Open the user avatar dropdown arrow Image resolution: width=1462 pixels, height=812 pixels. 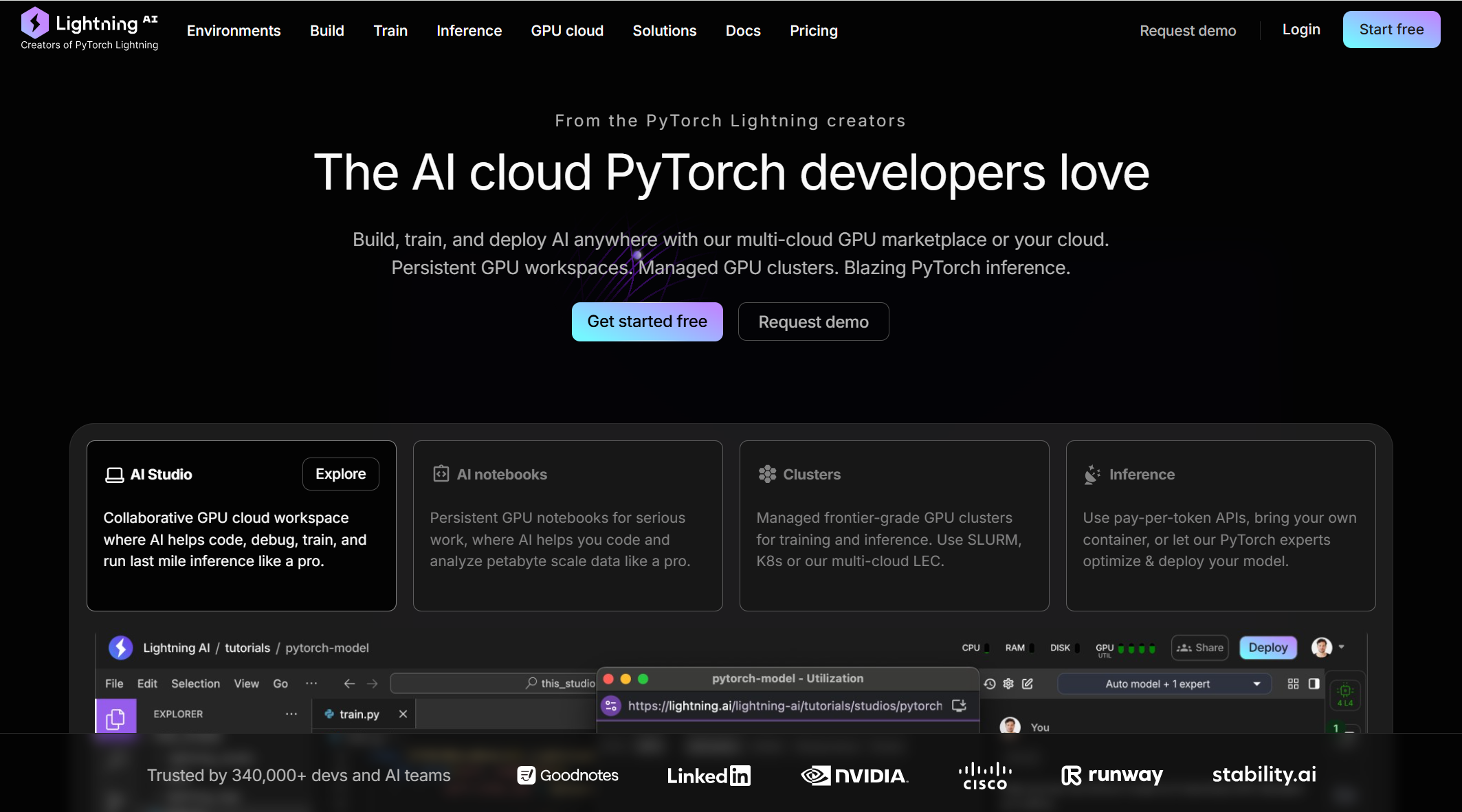(1341, 647)
